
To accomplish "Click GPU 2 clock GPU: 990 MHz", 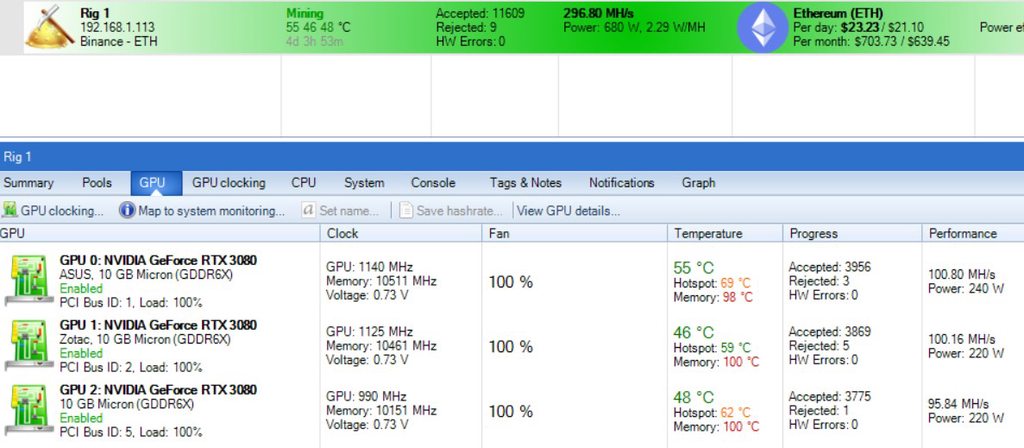I will 366,396.
